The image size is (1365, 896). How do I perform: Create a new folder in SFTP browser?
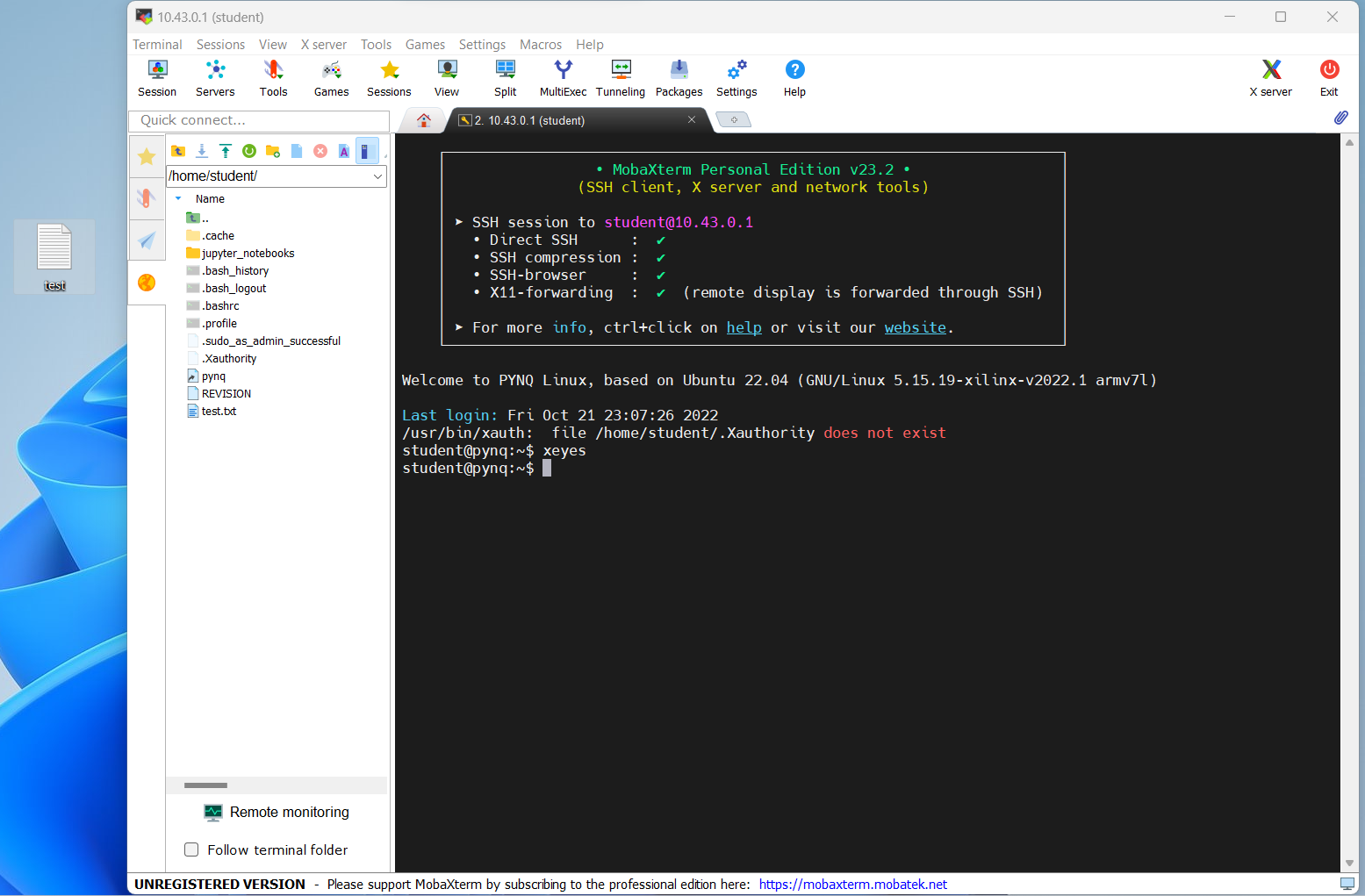tap(273, 151)
